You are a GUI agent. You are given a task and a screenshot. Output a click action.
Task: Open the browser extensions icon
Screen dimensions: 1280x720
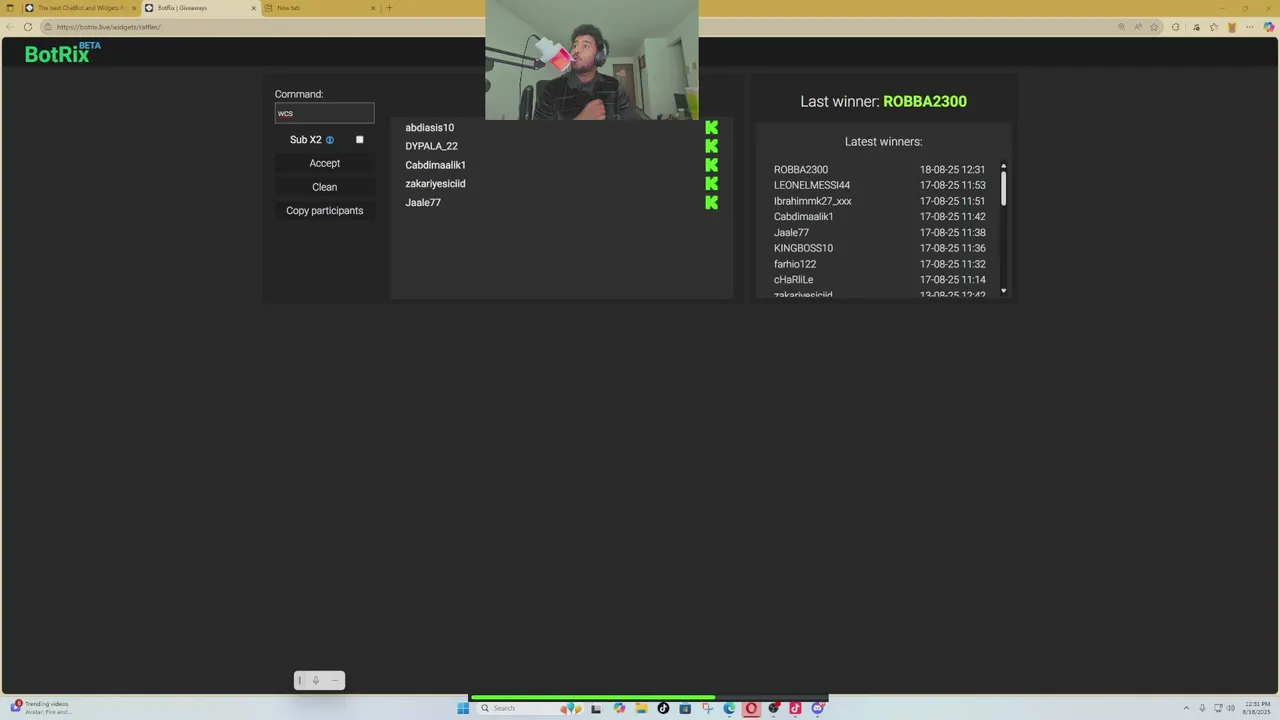click(1175, 27)
